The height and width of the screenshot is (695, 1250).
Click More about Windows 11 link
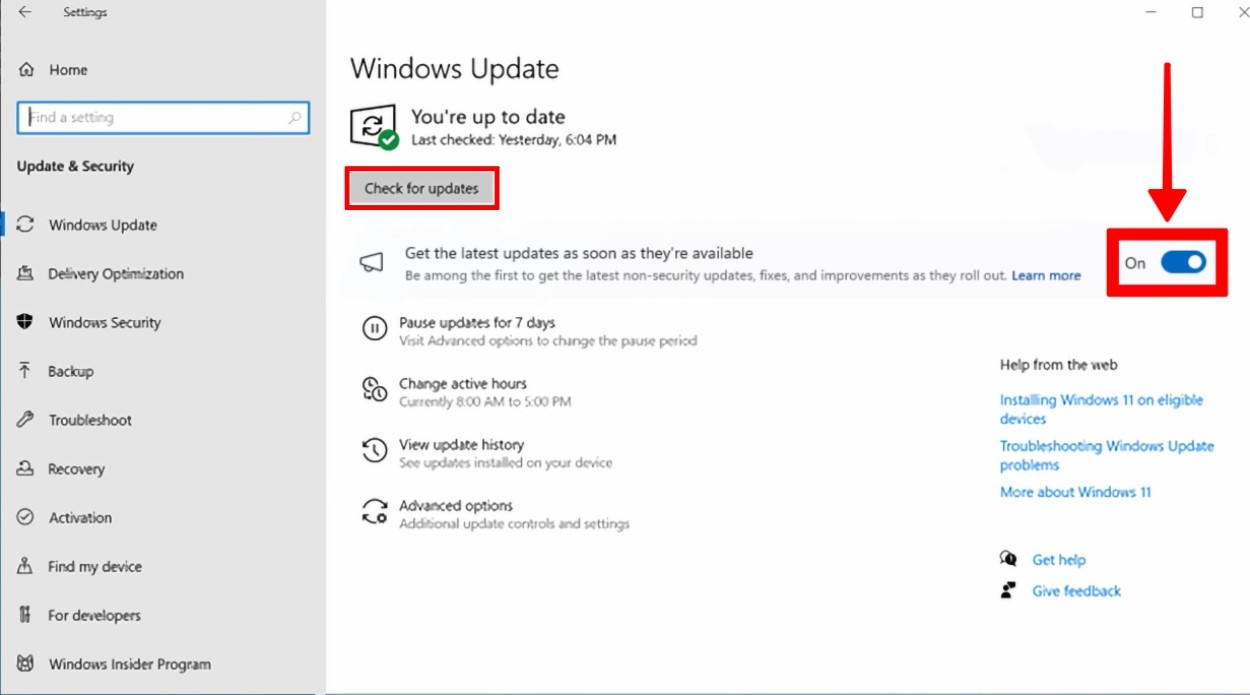[1075, 492]
